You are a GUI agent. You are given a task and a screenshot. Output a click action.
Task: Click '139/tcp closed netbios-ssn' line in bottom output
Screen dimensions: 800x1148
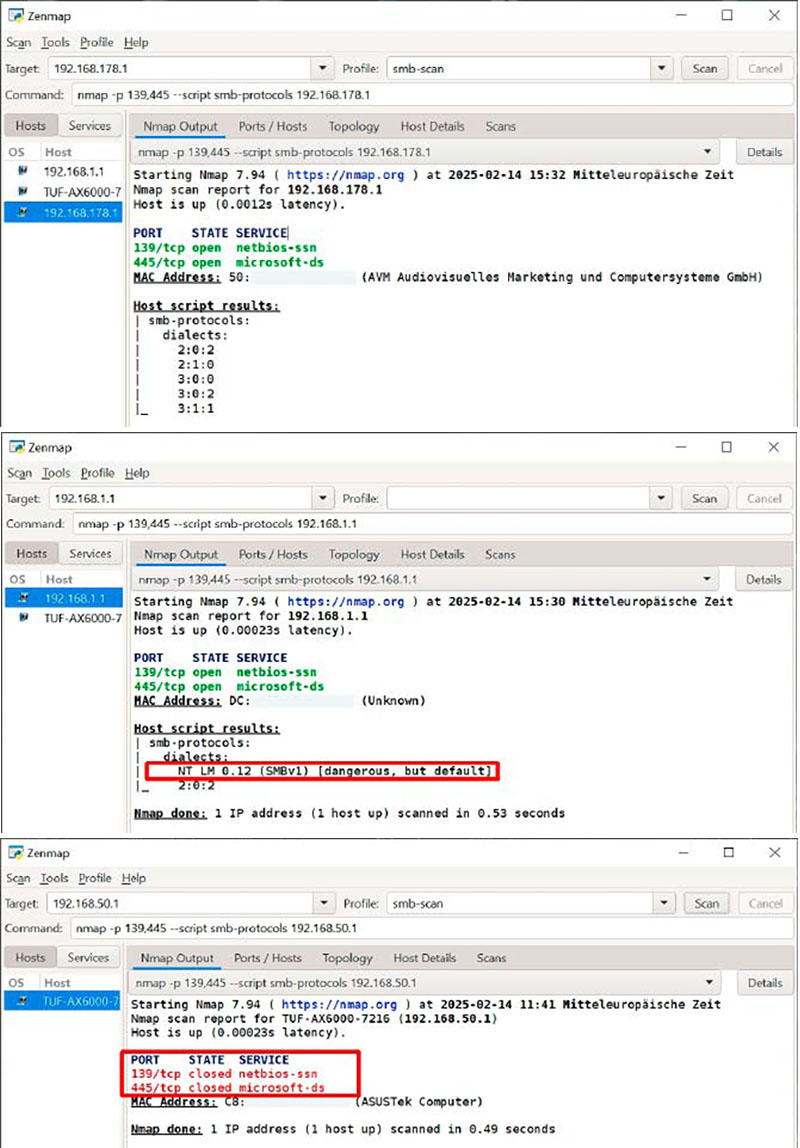click(x=224, y=1074)
